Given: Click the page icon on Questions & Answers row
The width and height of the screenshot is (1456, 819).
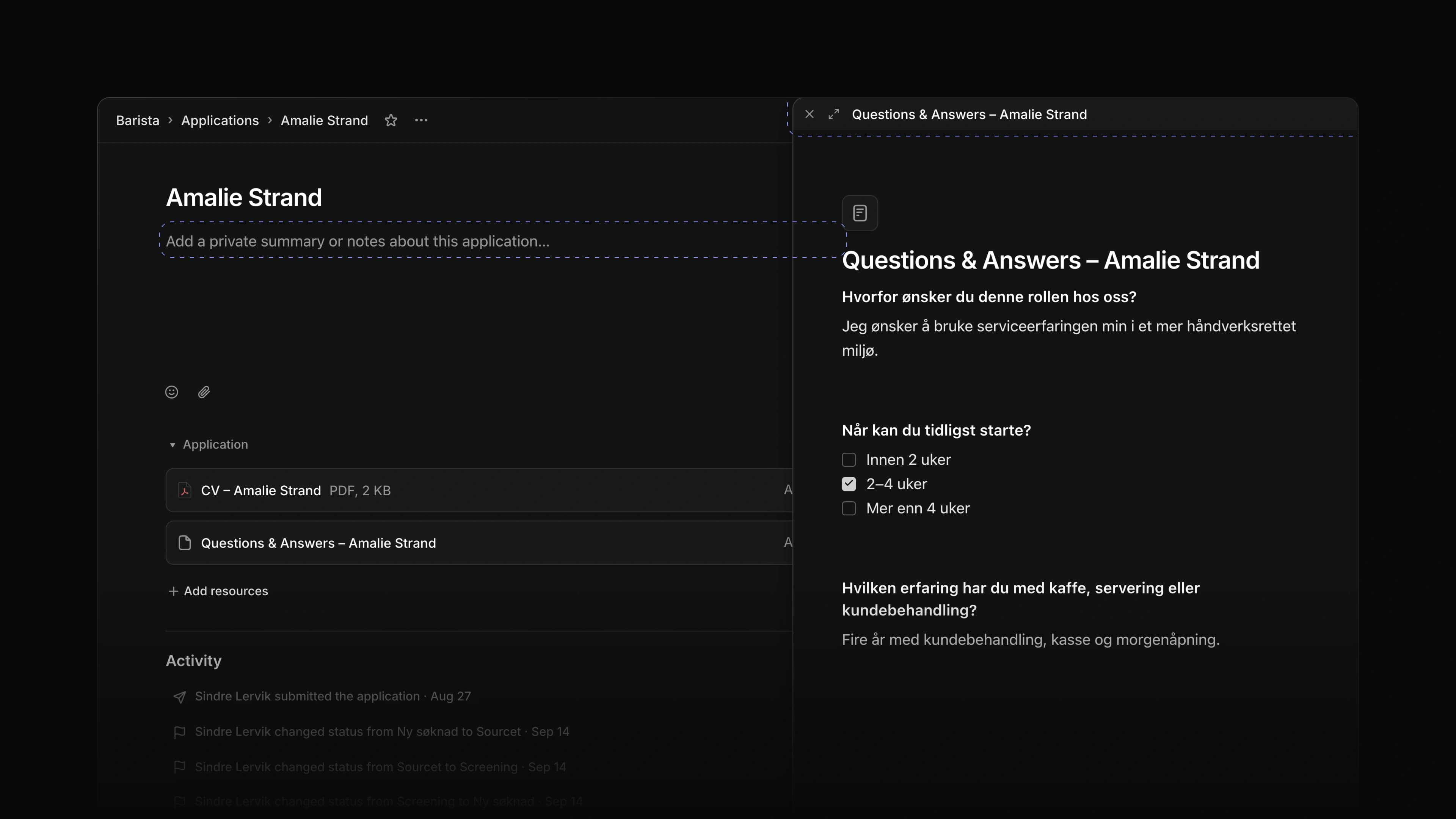Looking at the screenshot, I should [x=184, y=543].
